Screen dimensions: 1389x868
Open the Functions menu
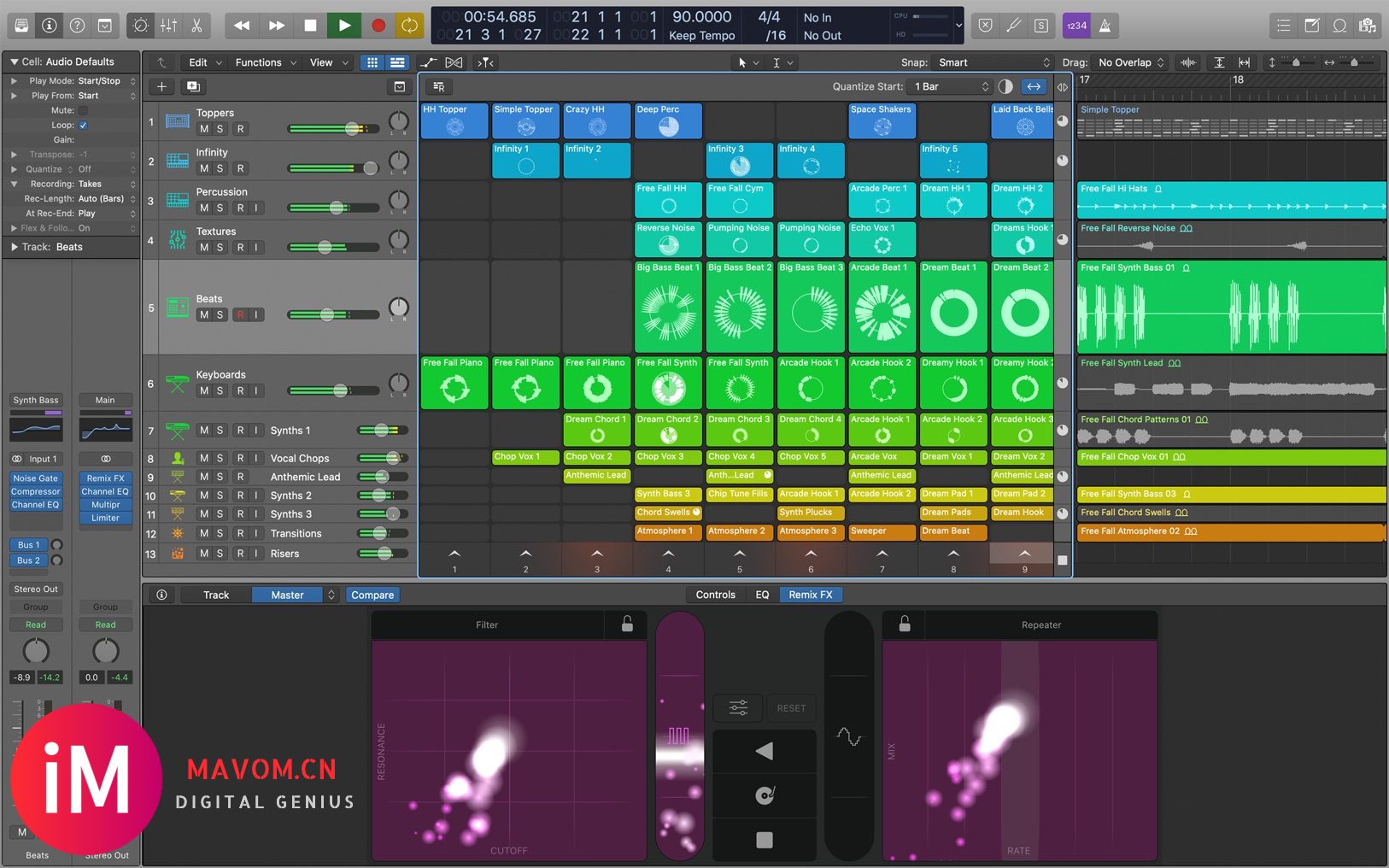pos(265,62)
